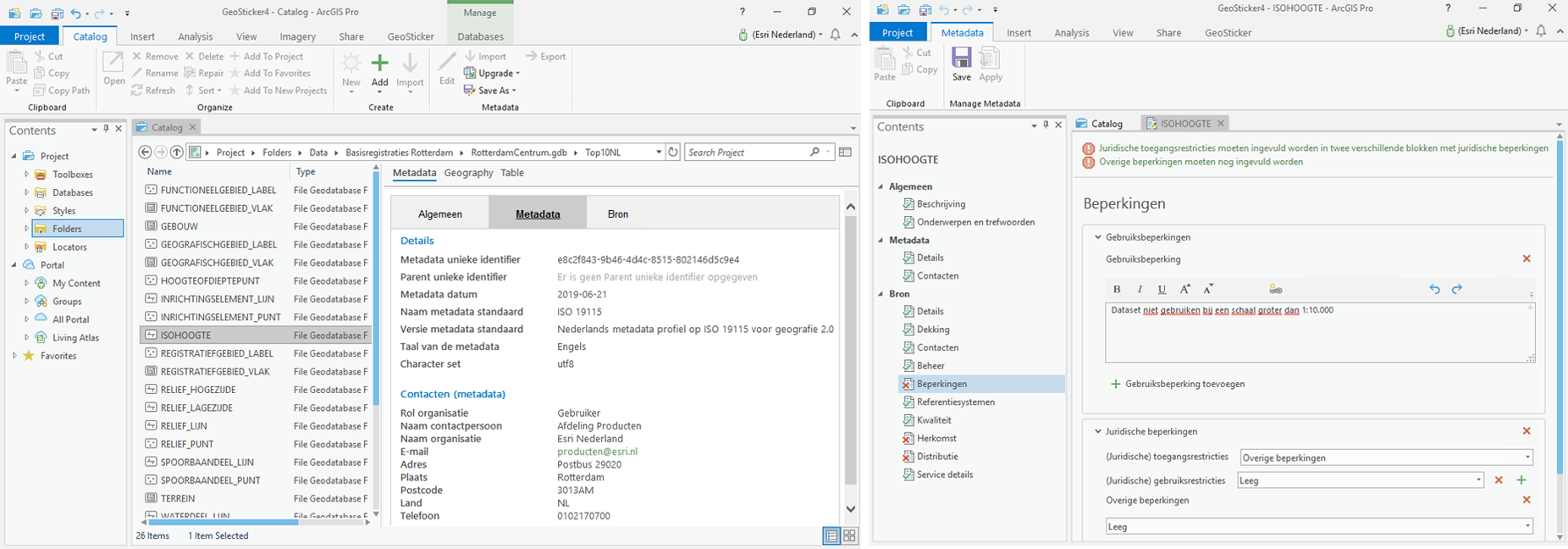The image size is (1568, 549).
Task: Collapse the Portal group in Contents
Action: (x=14, y=265)
